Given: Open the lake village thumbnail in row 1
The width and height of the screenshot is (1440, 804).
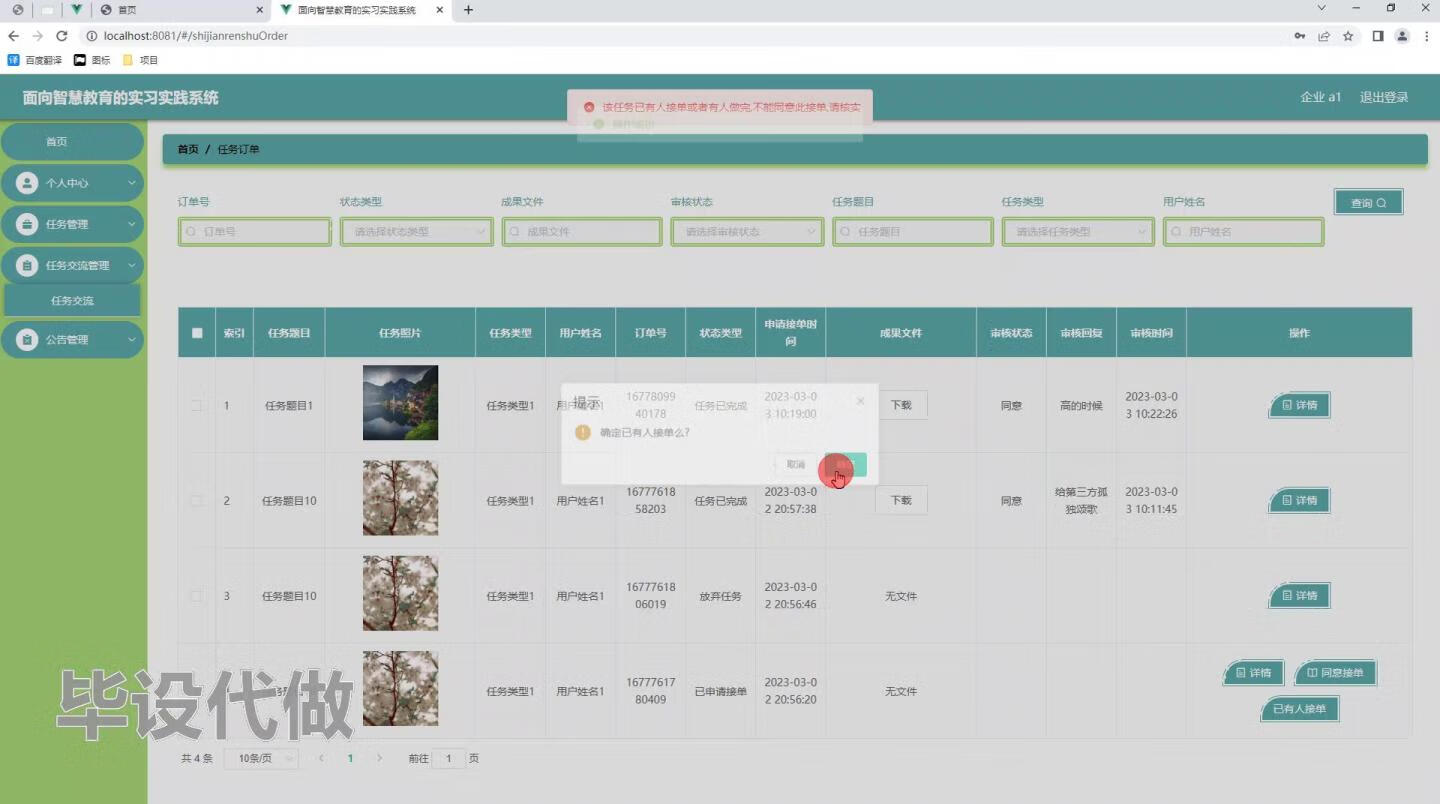Looking at the screenshot, I should tap(400, 403).
